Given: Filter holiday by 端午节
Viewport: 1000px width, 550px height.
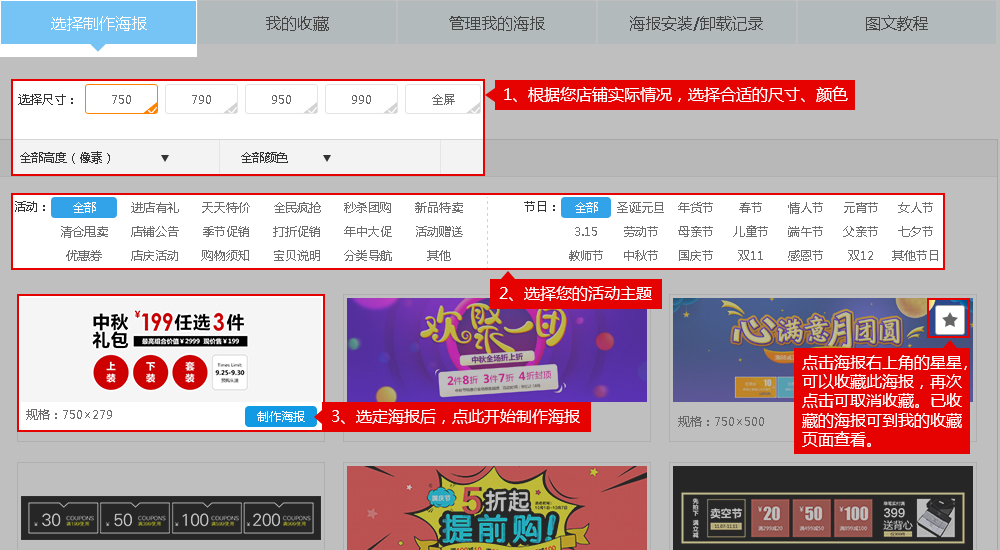Looking at the screenshot, I should pos(805,232).
